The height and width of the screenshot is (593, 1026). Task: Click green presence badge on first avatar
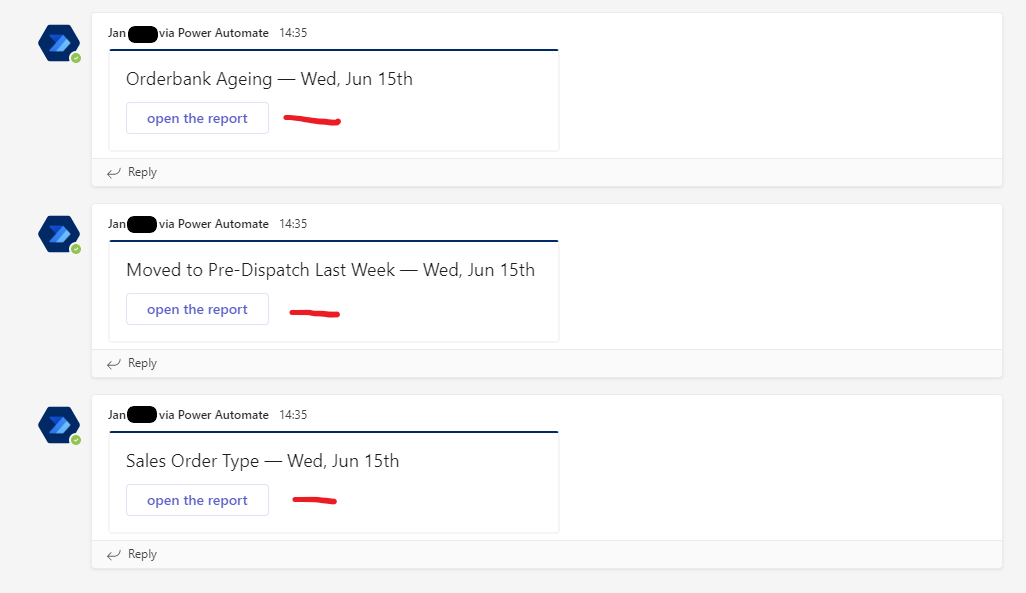click(75, 58)
